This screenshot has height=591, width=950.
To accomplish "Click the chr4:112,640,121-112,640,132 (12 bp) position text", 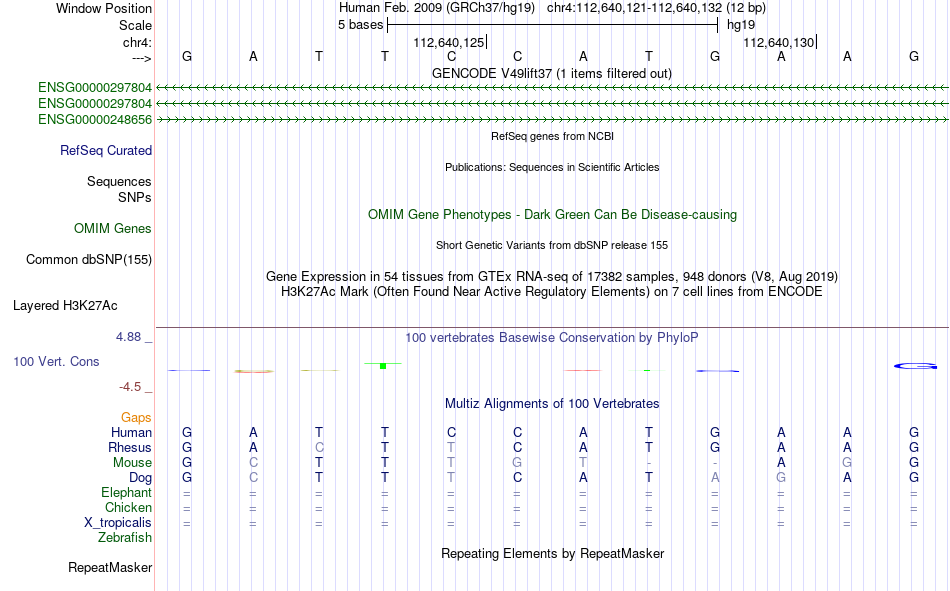I will click(656, 8).
